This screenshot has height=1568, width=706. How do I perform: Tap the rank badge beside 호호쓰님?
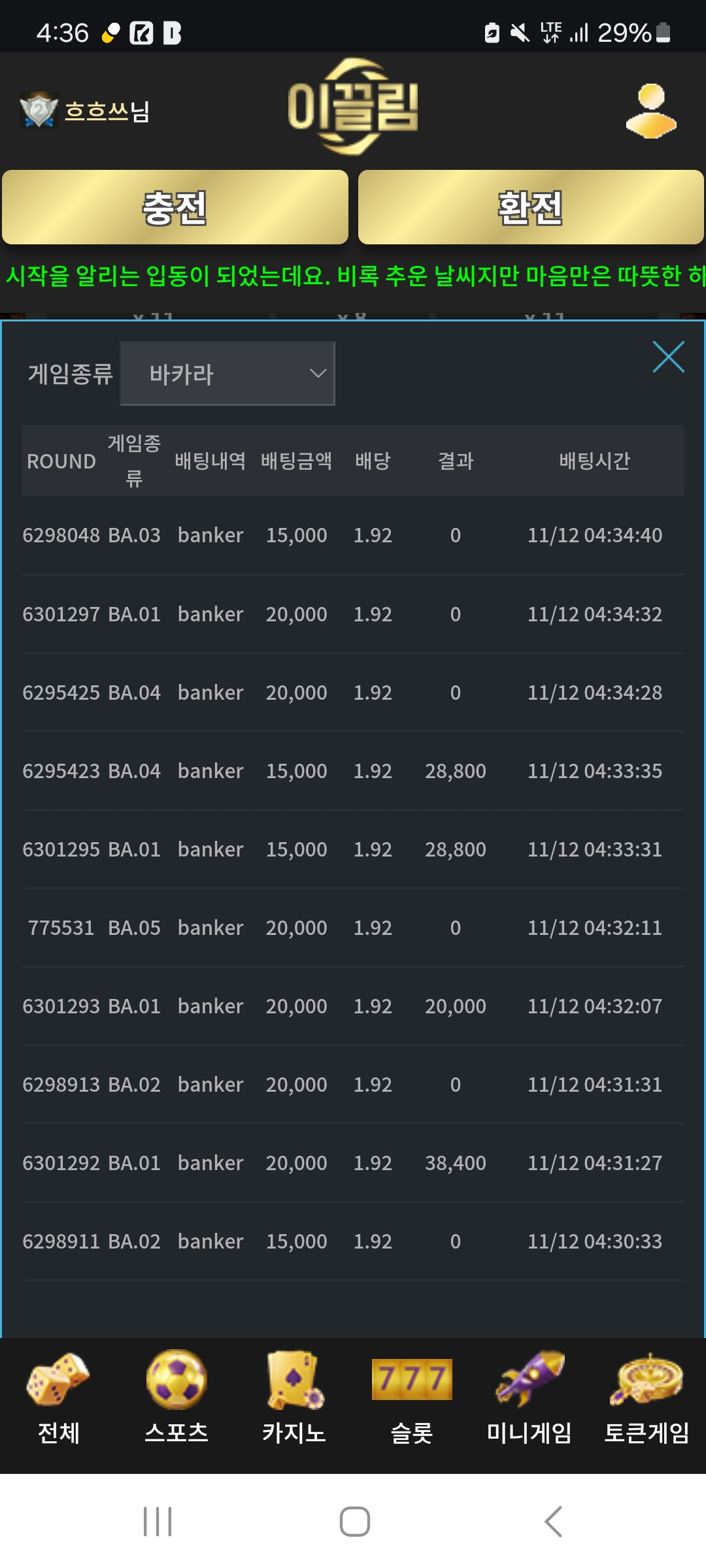(x=39, y=110)
